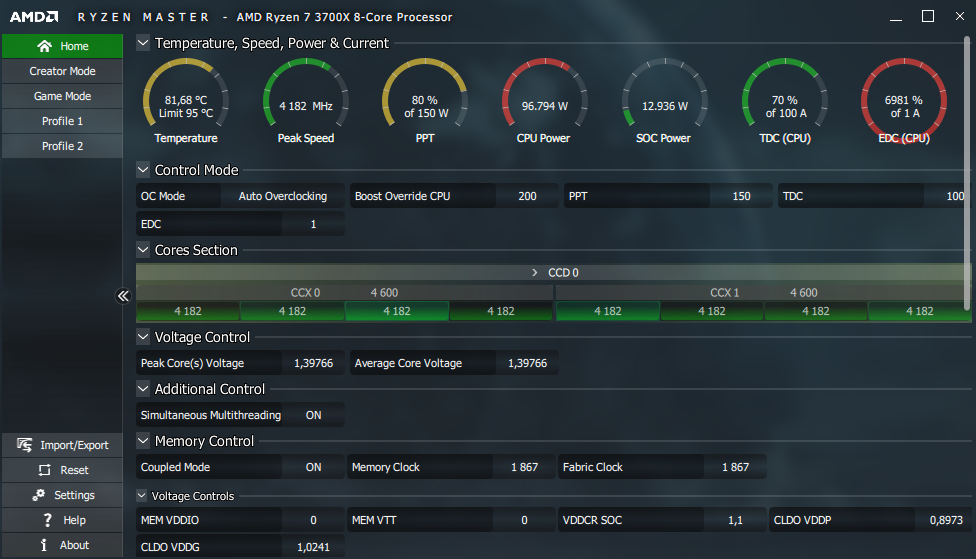Click third core bar in CCX 0

point(396,311)
